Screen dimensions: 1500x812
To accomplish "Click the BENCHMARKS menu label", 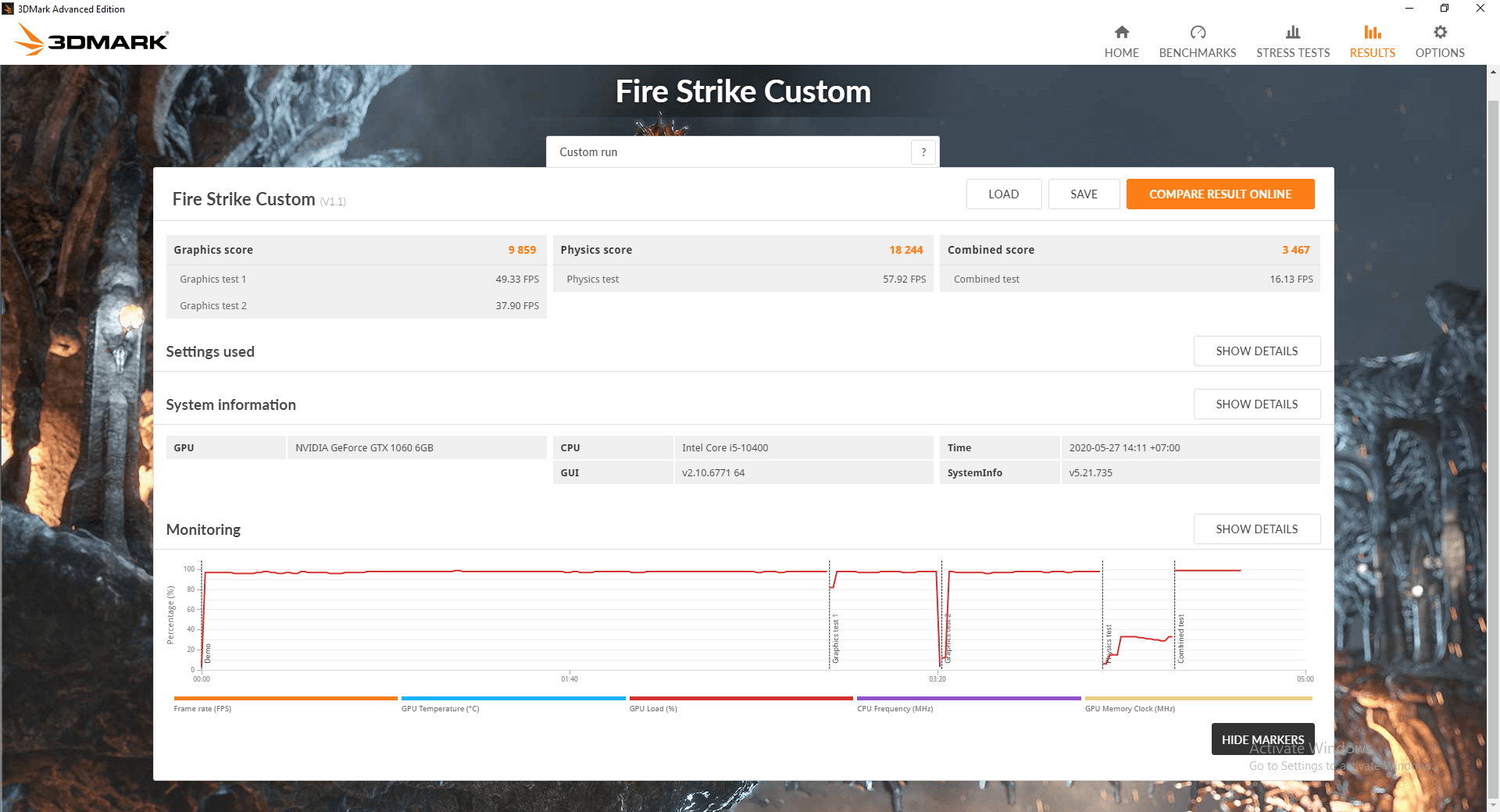I will point(1198,53).
